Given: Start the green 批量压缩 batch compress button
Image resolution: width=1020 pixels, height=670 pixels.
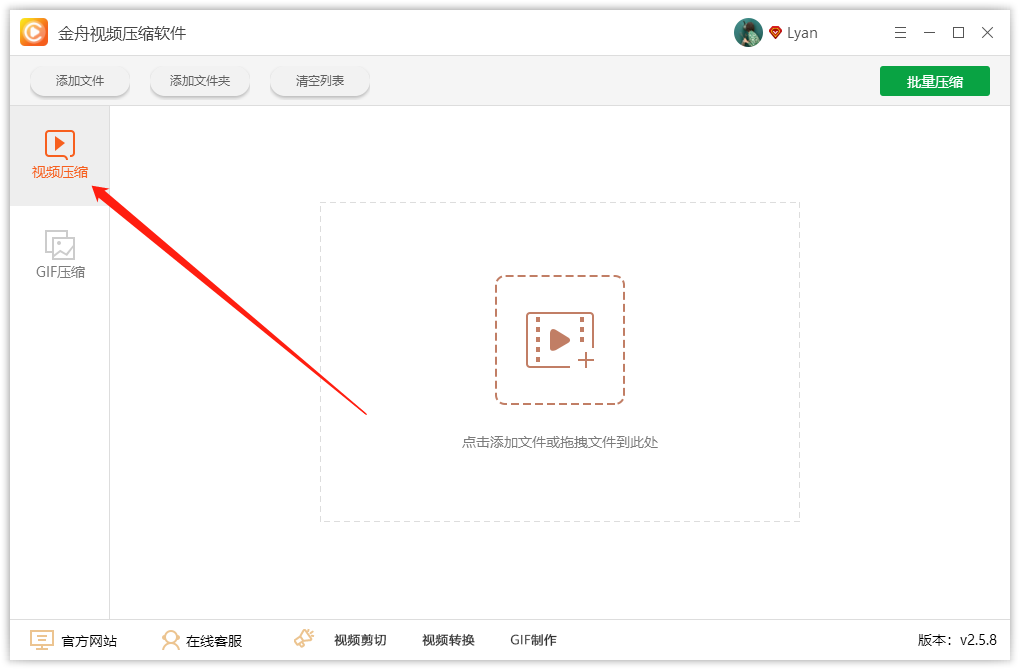Looking at the screenshot, I should [935, 81].
